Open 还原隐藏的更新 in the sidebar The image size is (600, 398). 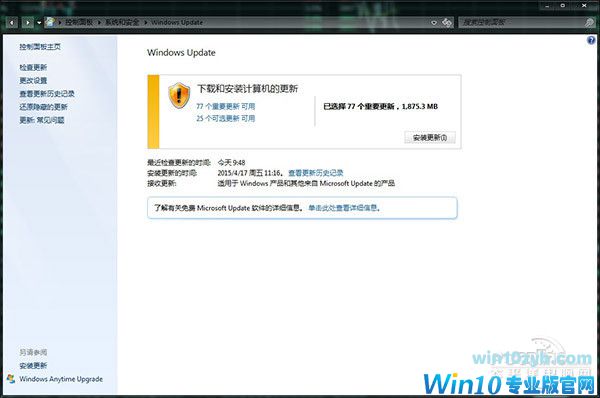tap(43, 107)
